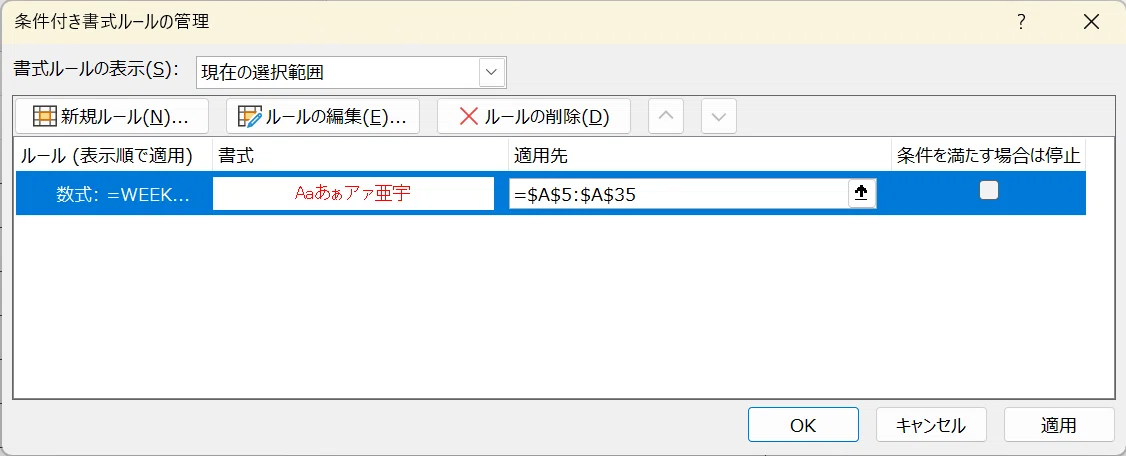
Task: Click the 条件を満たす場合は停止 column header
Action: click(x=989, y=155)
